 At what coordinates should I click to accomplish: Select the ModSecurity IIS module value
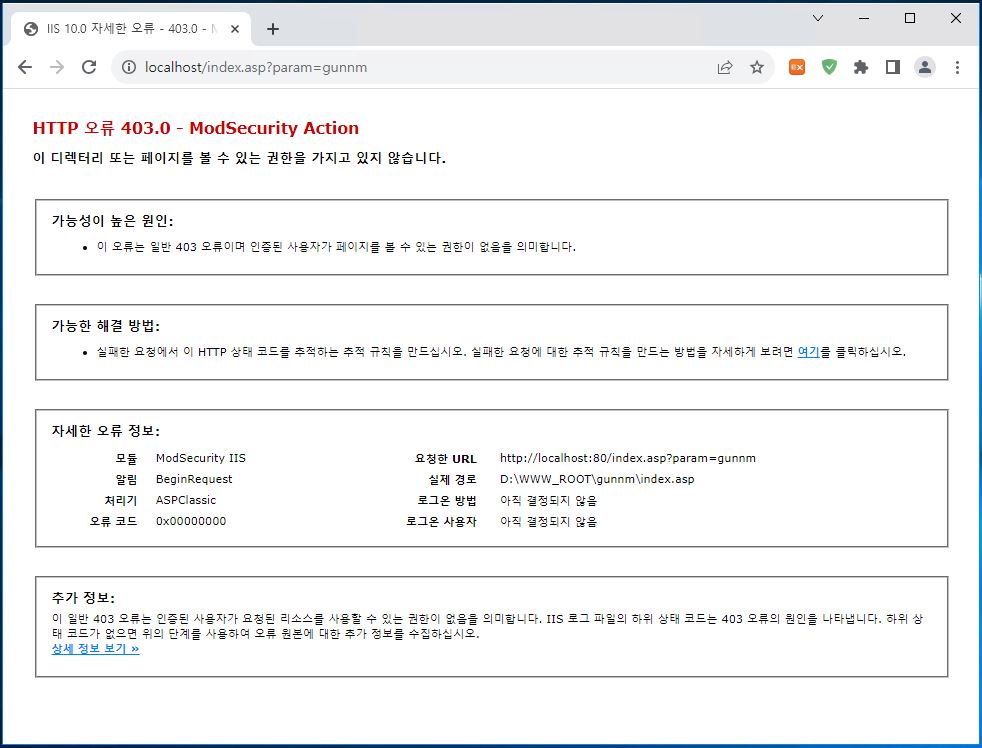coord(200,458)
